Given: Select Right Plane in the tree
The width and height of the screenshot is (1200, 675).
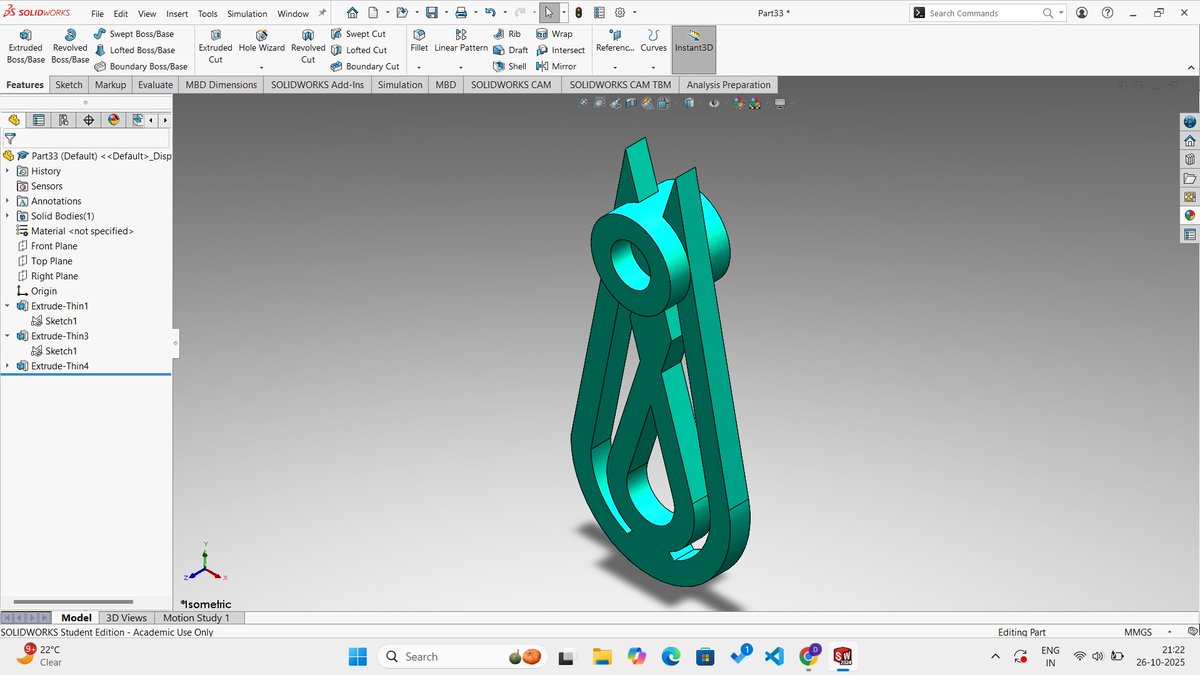Looking at the screenshot, I should [x=47, y=276].
